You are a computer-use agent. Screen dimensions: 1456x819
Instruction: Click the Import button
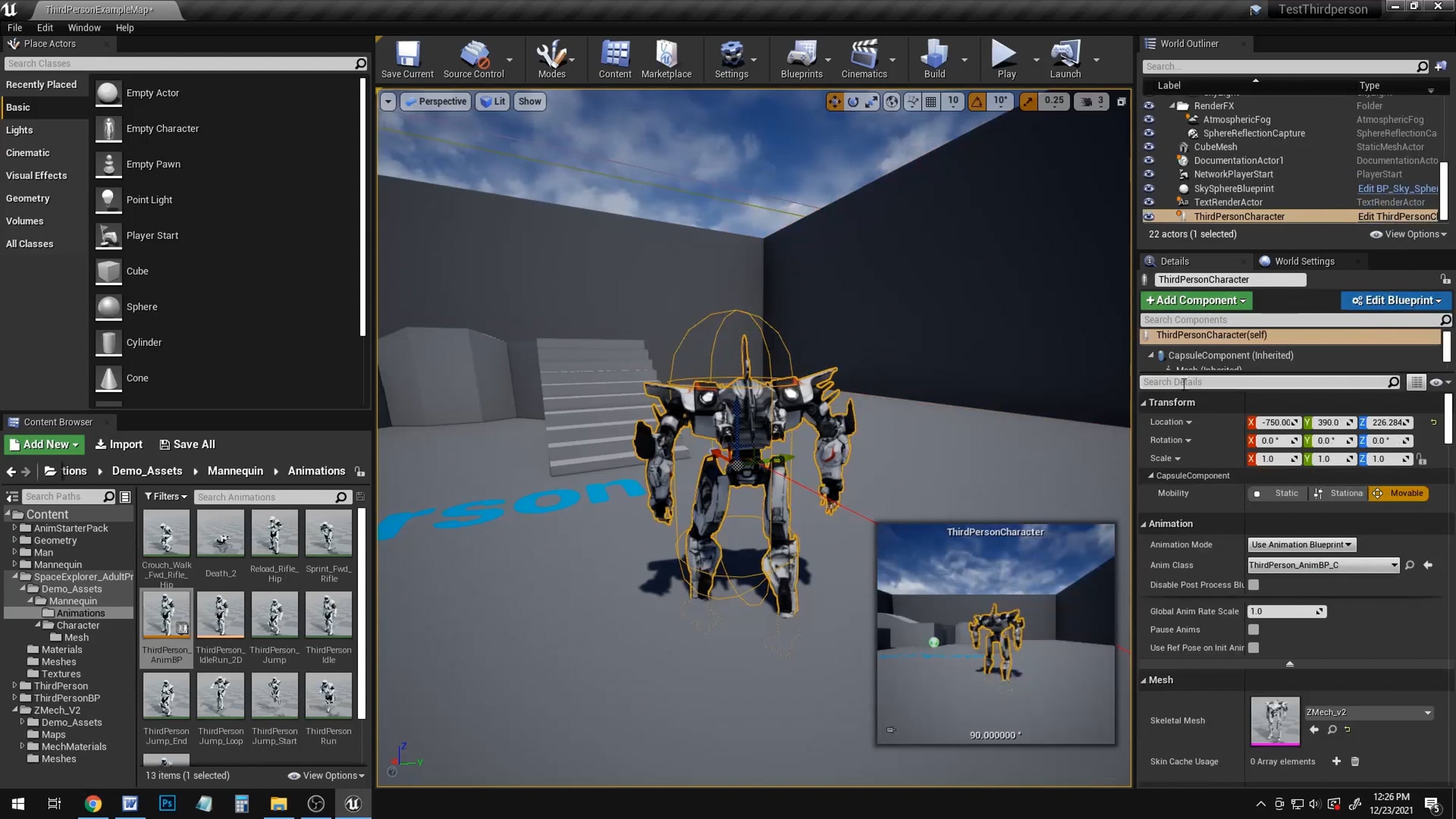(x=119, y=444)
